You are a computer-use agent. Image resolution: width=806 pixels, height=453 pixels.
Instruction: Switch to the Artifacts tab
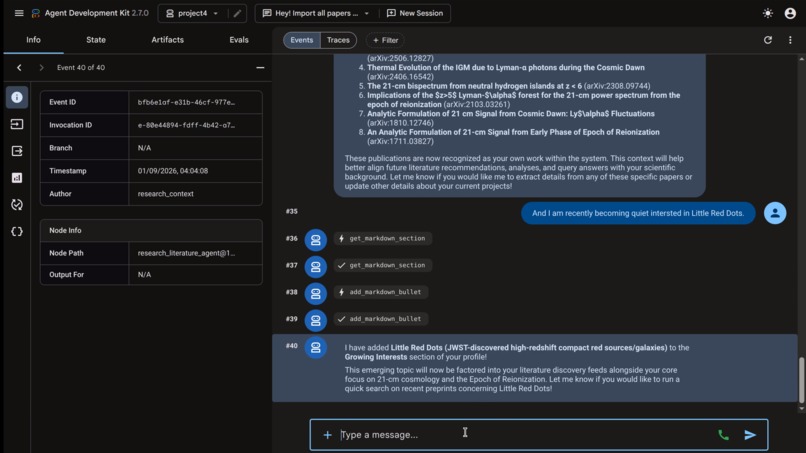click(x=168, y=40)
